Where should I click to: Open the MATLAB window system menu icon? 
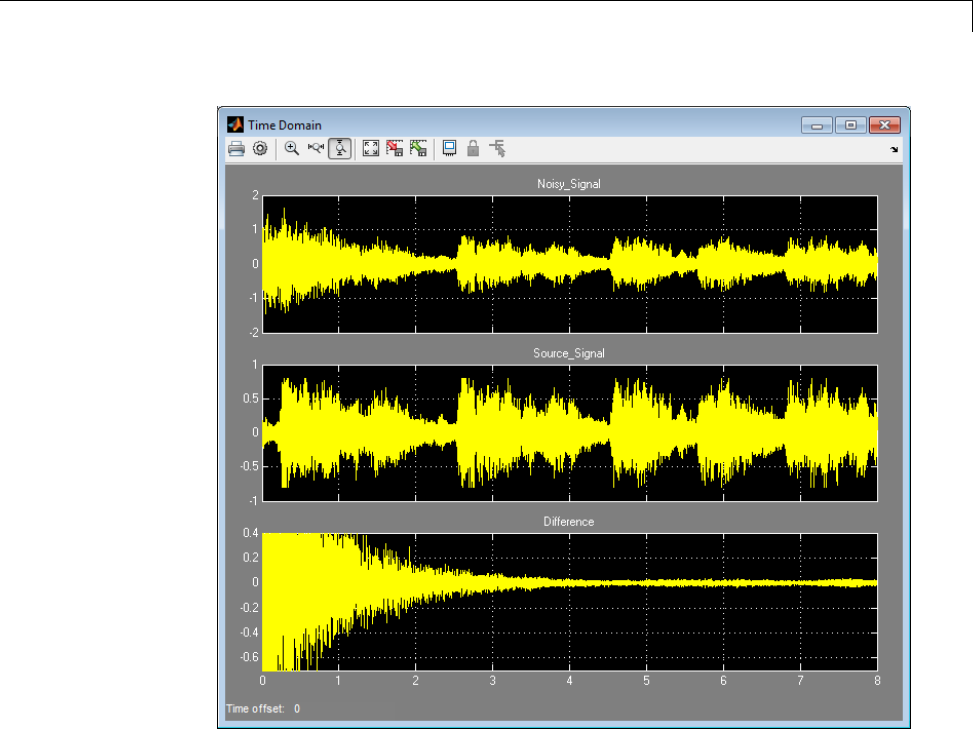pos(236,125)
